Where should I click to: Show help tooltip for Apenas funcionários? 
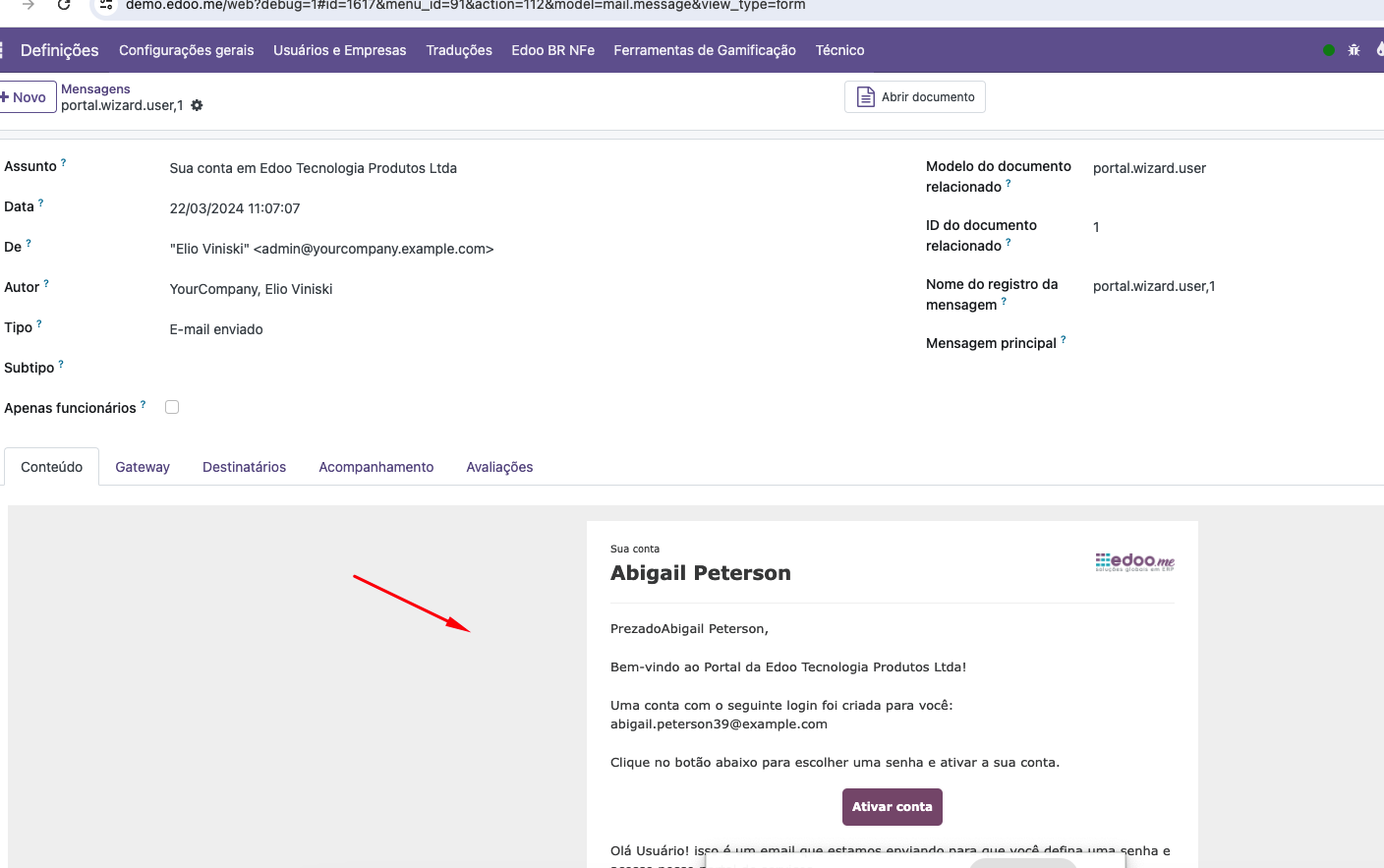[x=143, y=404]
